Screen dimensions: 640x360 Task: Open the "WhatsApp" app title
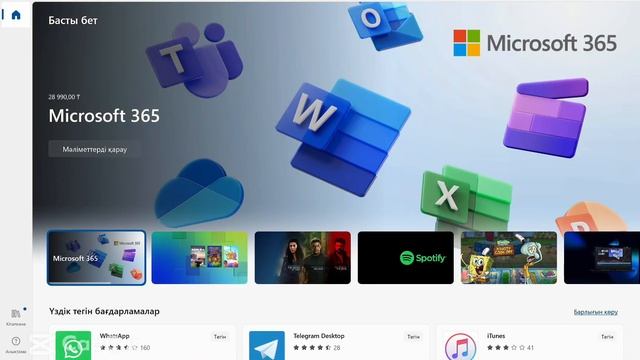[x=115, y=336]
